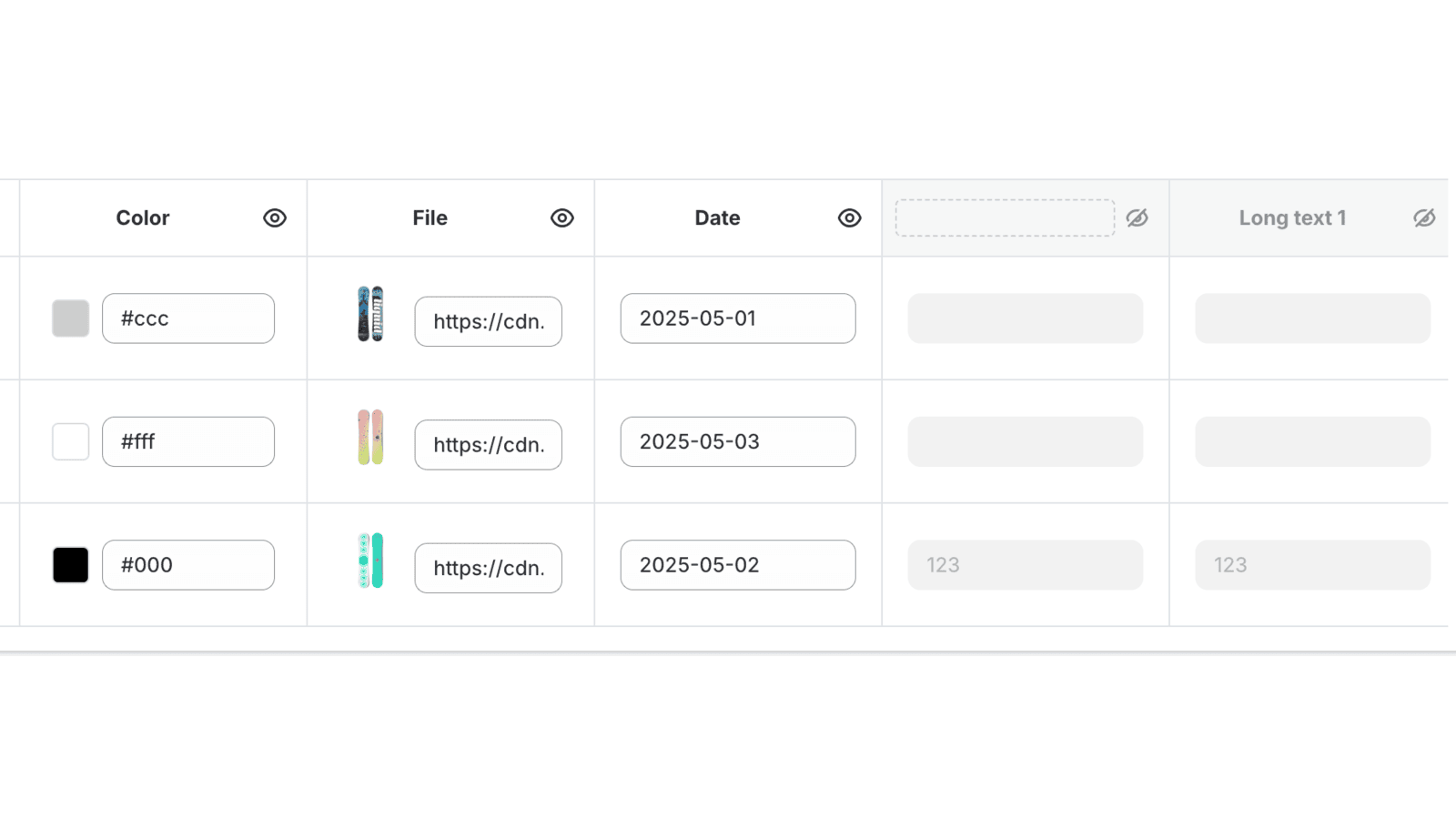Image resolution: width=1456 pixels, height=819 pixels.
Task: Focus the #ccc color text field
Action: pos(188,318)
